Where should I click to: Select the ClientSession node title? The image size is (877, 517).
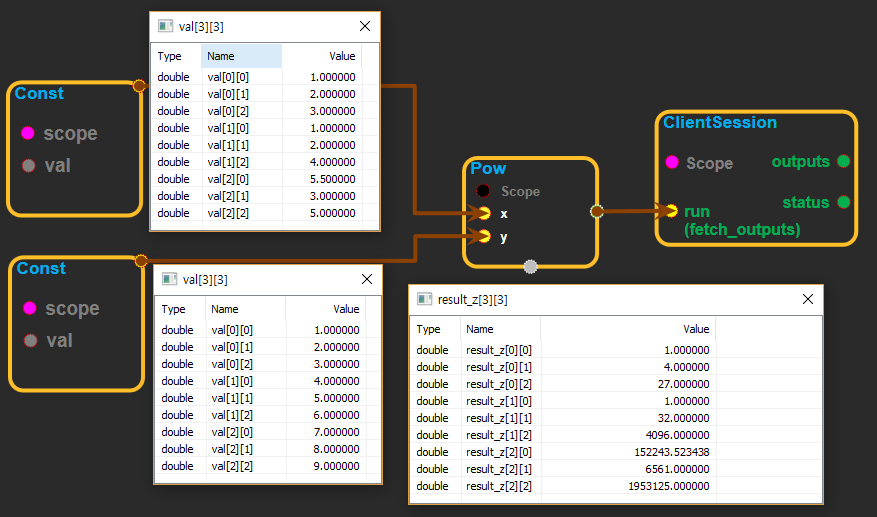[x=720, y=122]
